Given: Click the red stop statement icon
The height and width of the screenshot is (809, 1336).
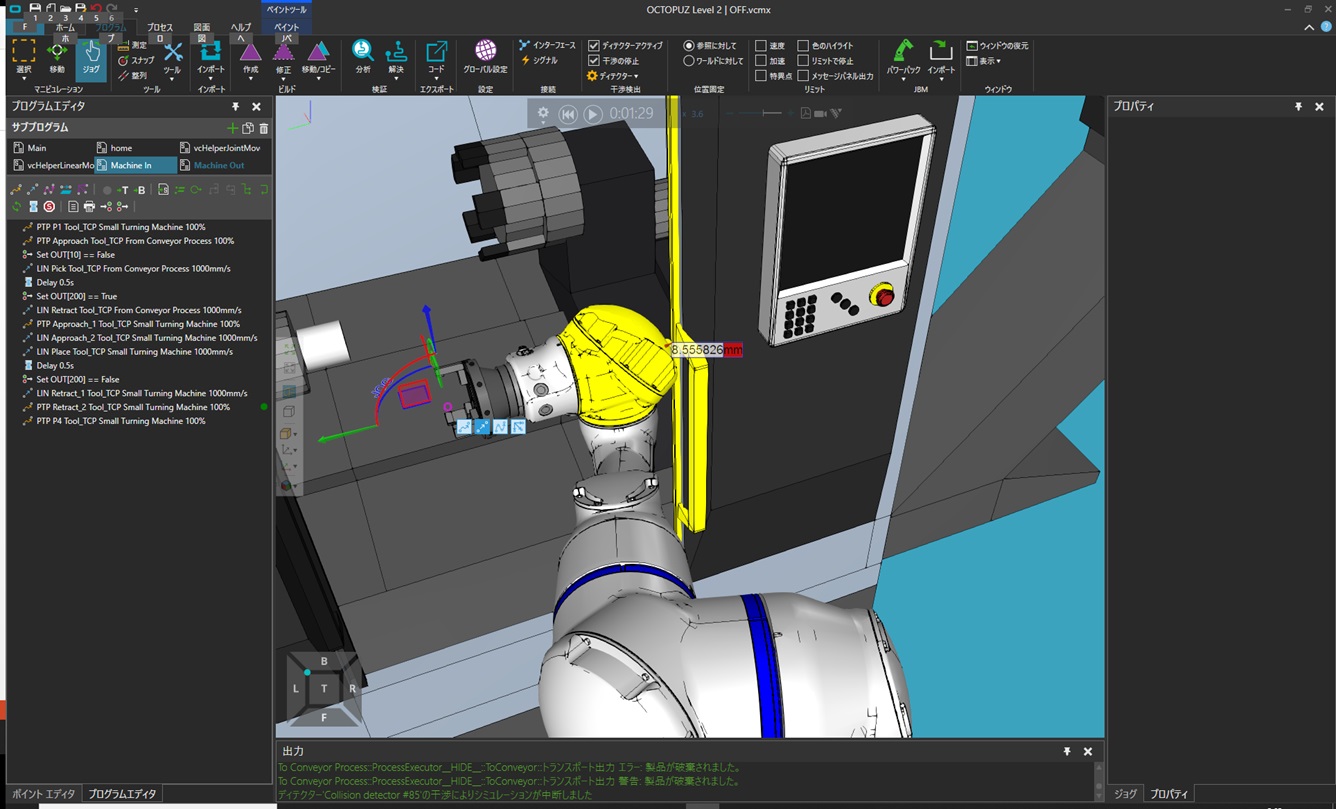Looking at the screenshot, I should coord(49,206).
